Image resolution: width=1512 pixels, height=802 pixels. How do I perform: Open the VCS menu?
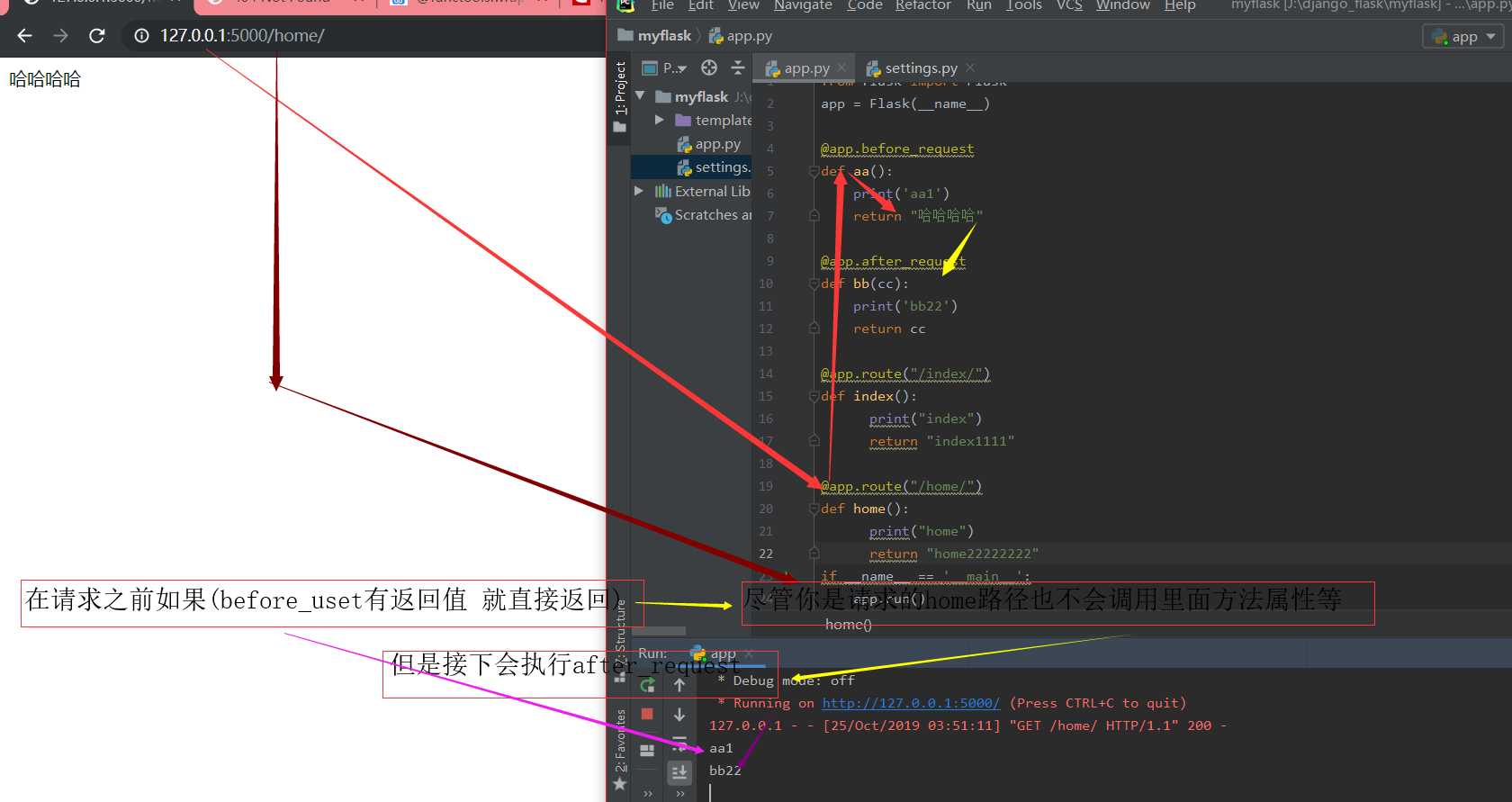pyautogui.click(x=1069, y=5)
